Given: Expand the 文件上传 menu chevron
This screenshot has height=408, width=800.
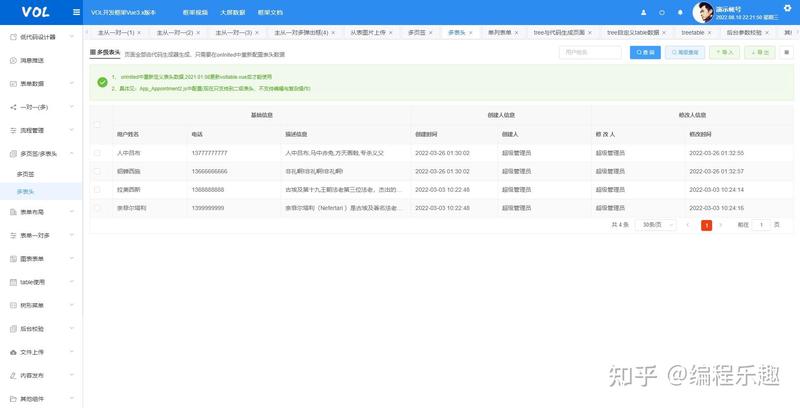Looking at the screenshot, I should point(71,352).
